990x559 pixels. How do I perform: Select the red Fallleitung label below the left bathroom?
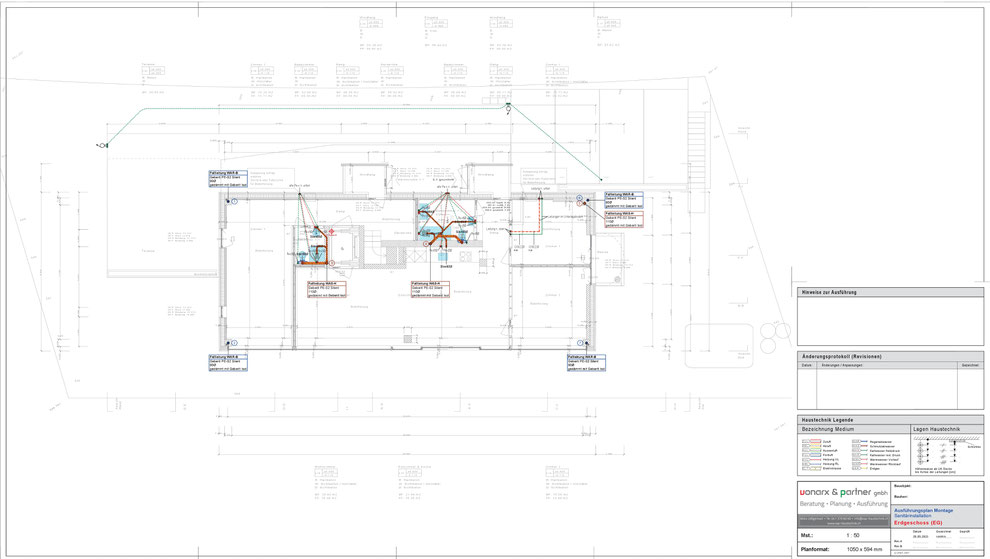pyautogui.click(x=327, y=289)
